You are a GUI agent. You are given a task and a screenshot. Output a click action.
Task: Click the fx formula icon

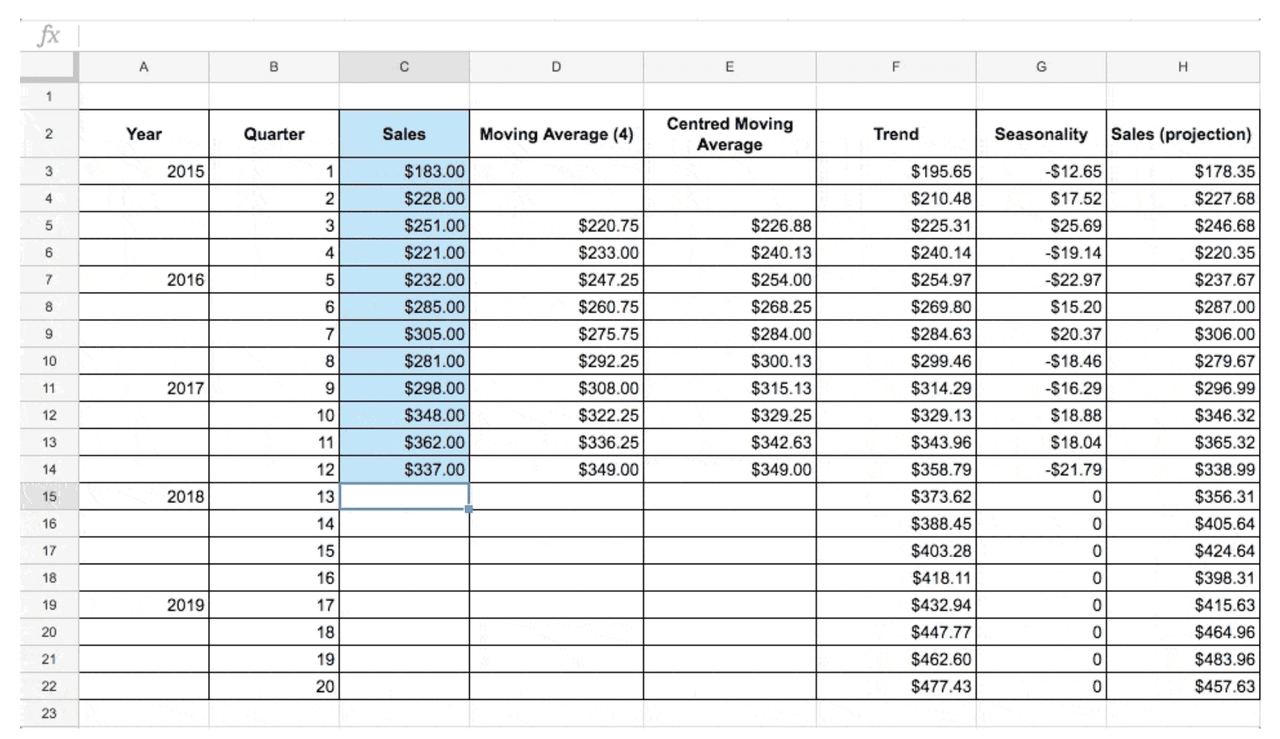pyautogui.click(x=48, y=37)
